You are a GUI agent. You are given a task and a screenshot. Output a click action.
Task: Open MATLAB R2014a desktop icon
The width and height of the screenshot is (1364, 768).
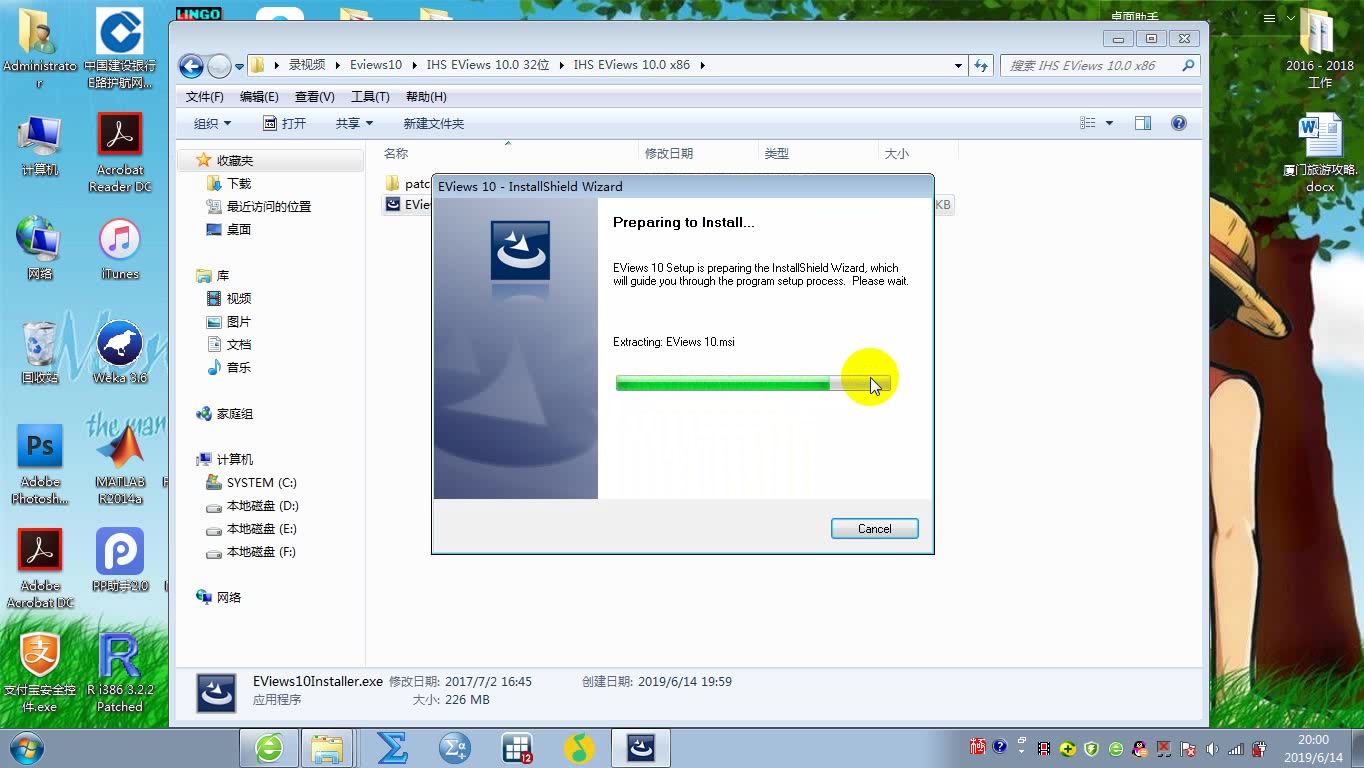pos(120,465)
